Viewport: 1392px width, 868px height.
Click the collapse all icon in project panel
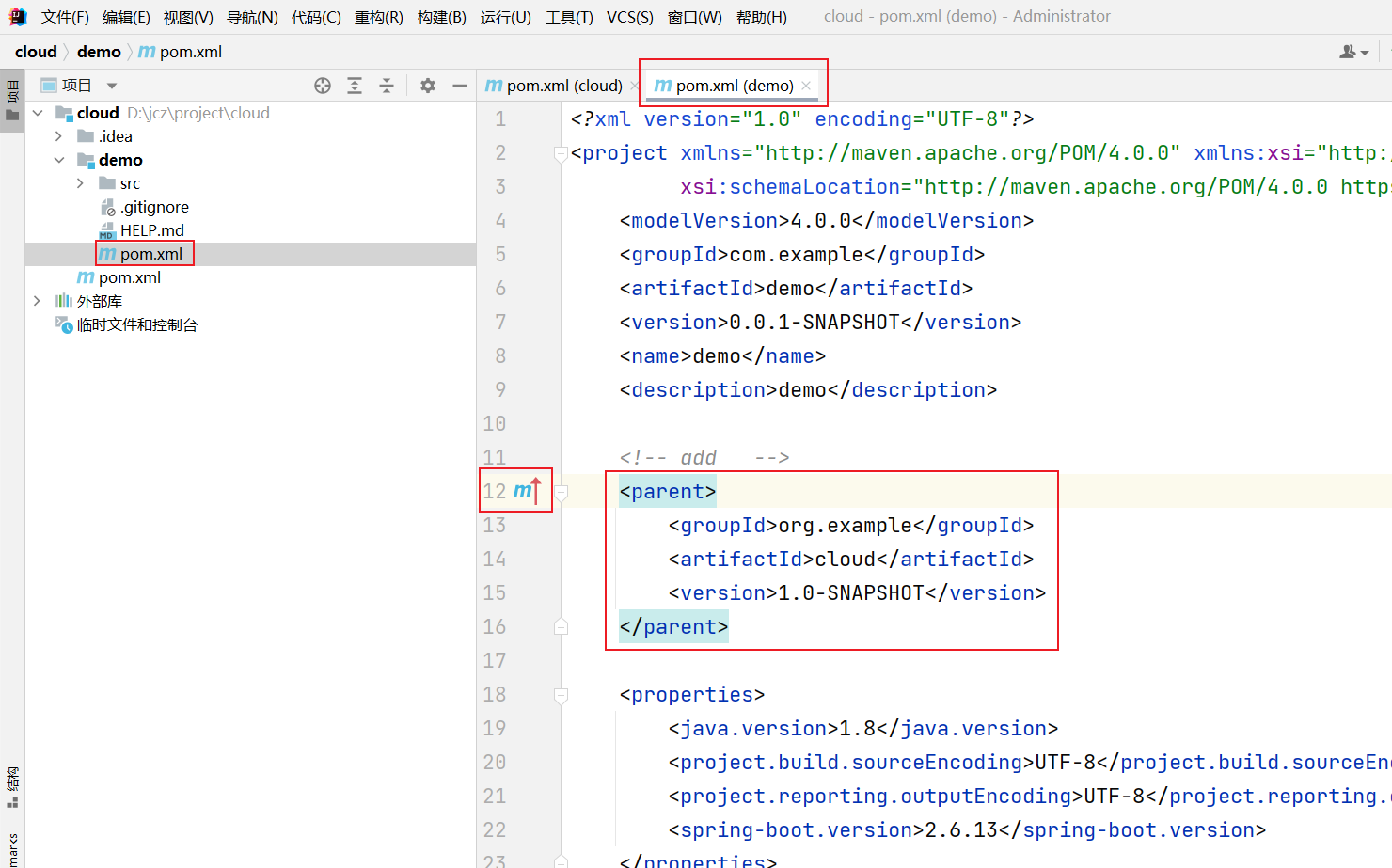coord(387,86)
